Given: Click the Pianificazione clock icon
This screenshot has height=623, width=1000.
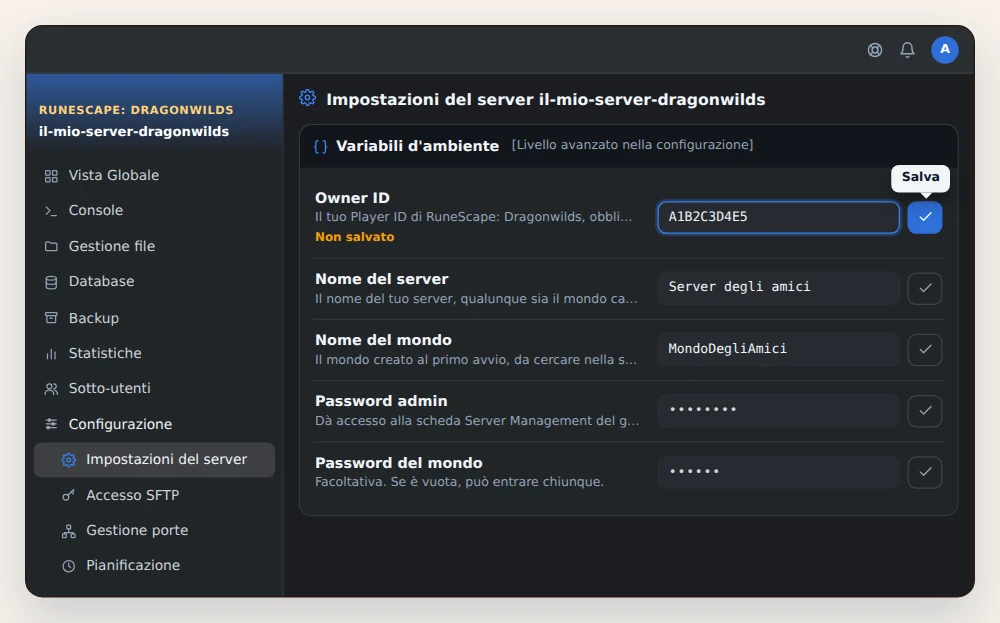Looking at the screenshot, I should (69, 566).
